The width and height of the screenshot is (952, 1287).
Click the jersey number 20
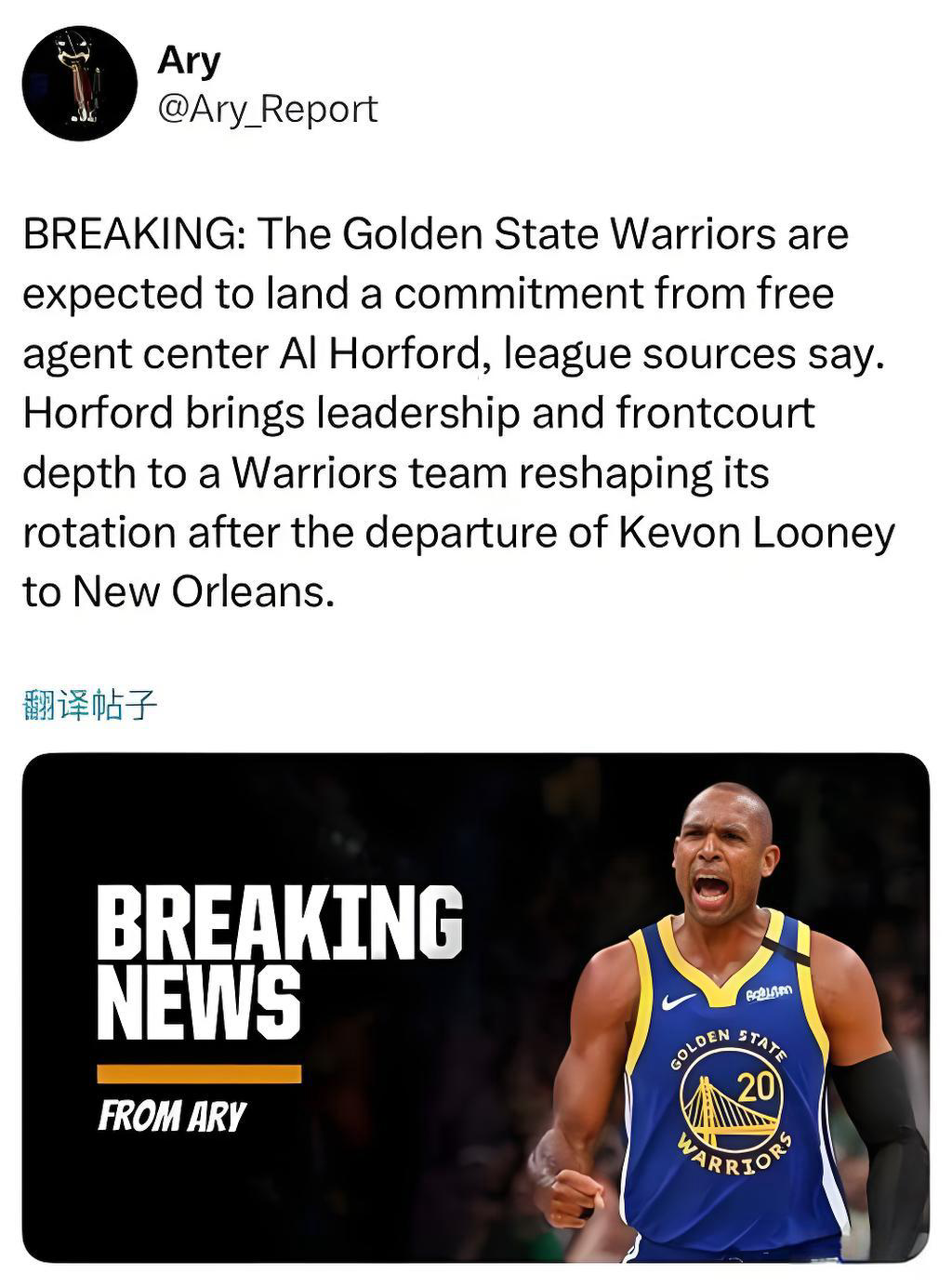click(x=755, y=1084)
